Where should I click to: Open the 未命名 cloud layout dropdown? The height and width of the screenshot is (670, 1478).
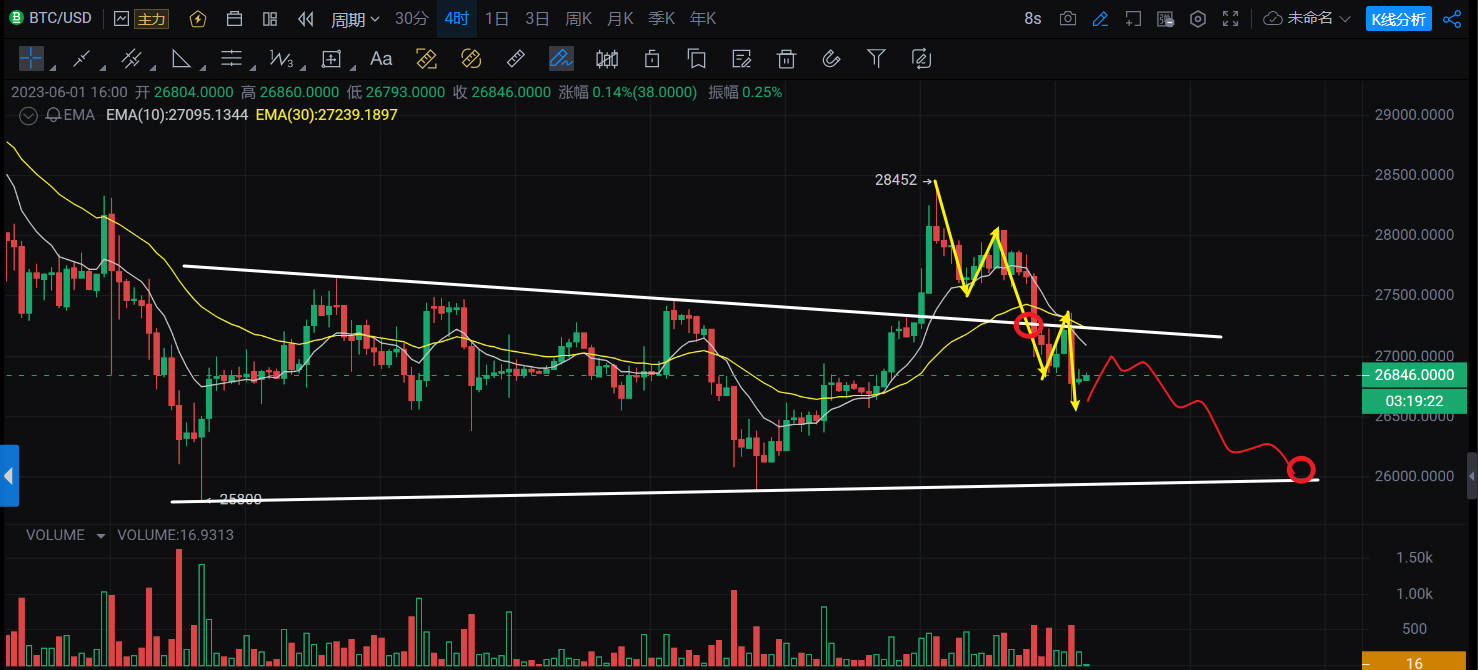point(1307,18)
